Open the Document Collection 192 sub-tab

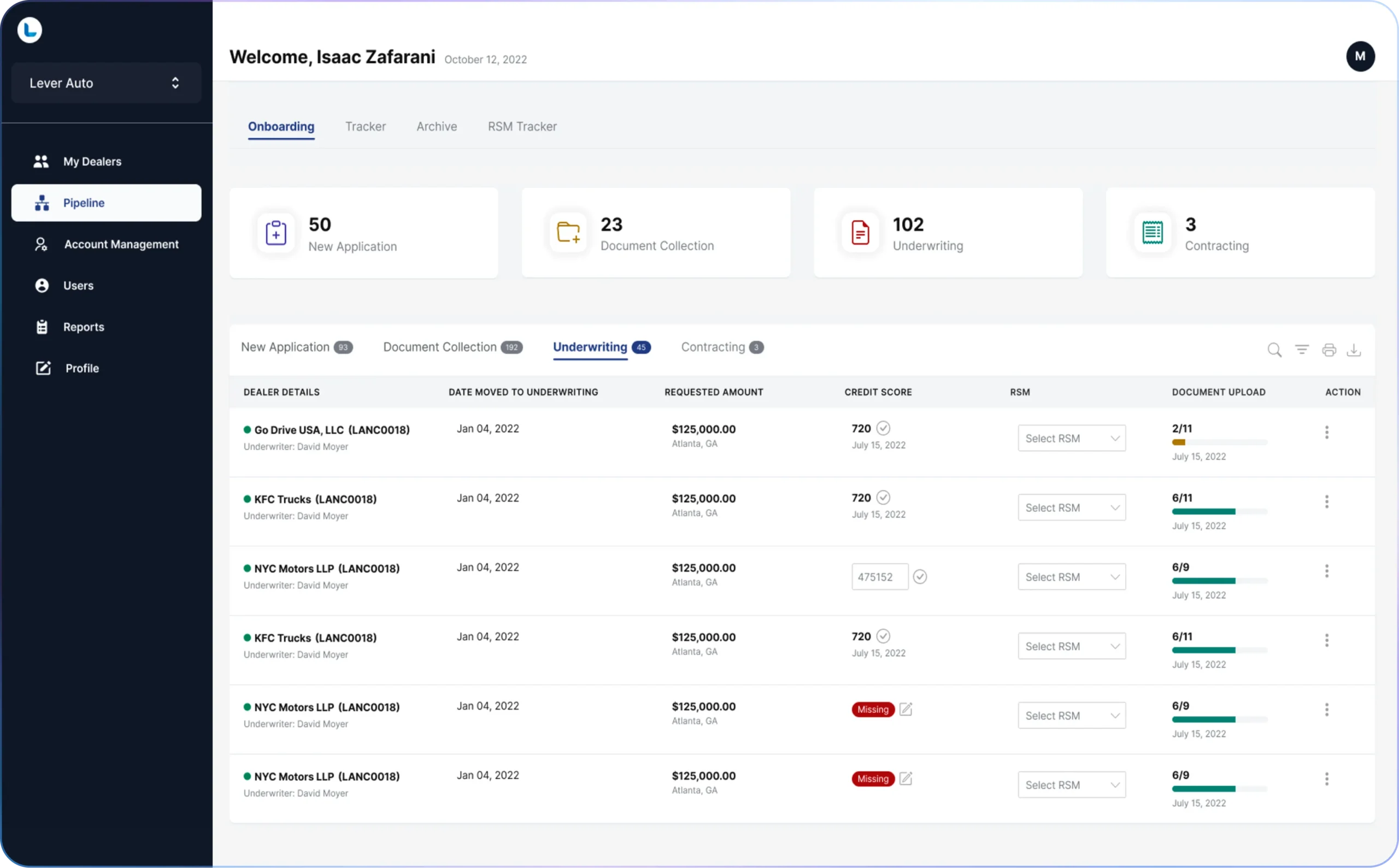coord(452,347)
